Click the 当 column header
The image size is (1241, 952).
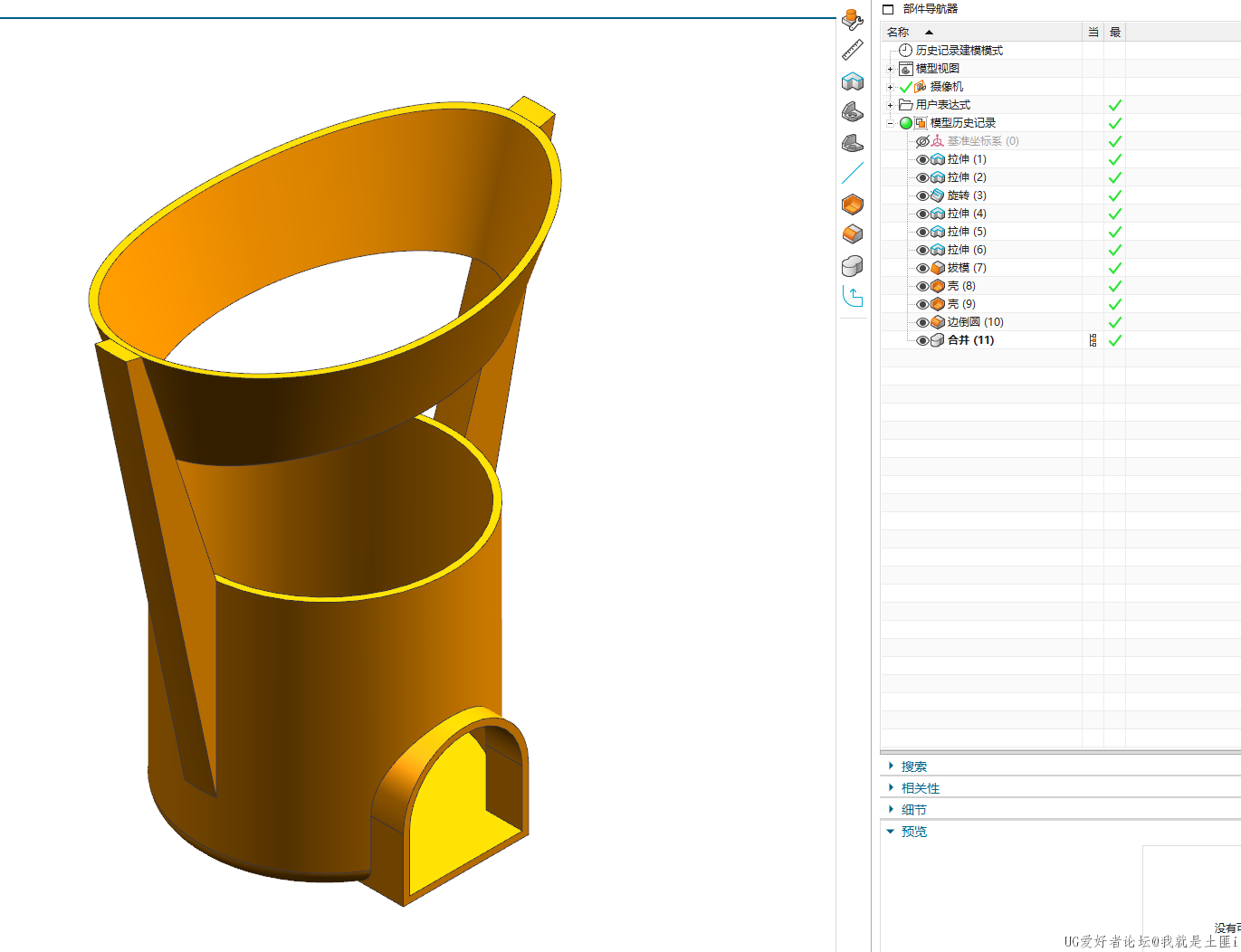coord(1093,33)
